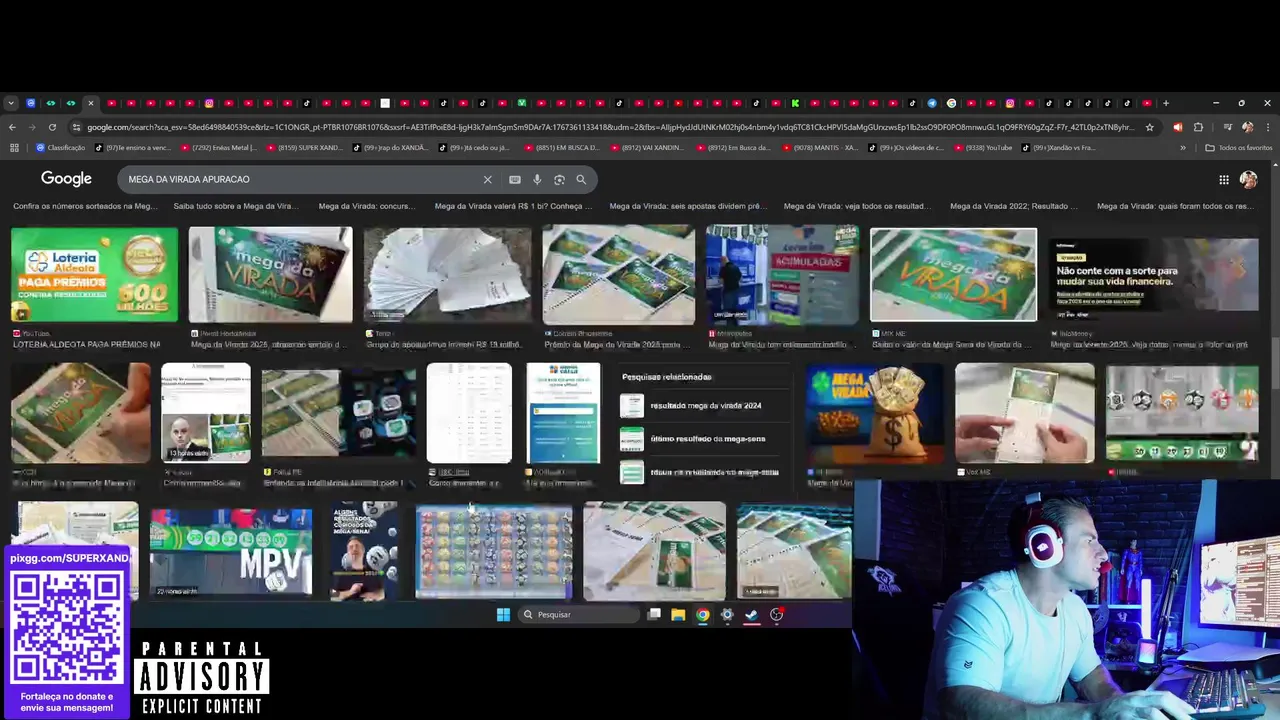The width and height of the screenshot is (1280, 720).
Task: Start voice search with the microphone icon
Action: tap(537, 180)
